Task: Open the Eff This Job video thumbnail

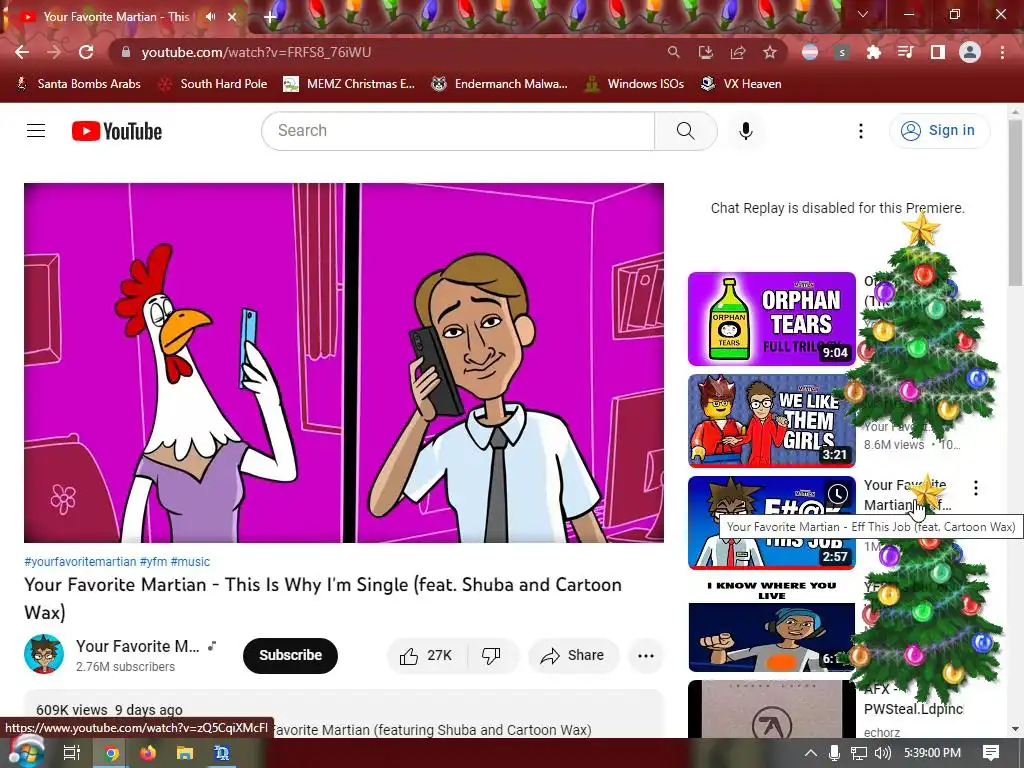Action: (772, 522)
